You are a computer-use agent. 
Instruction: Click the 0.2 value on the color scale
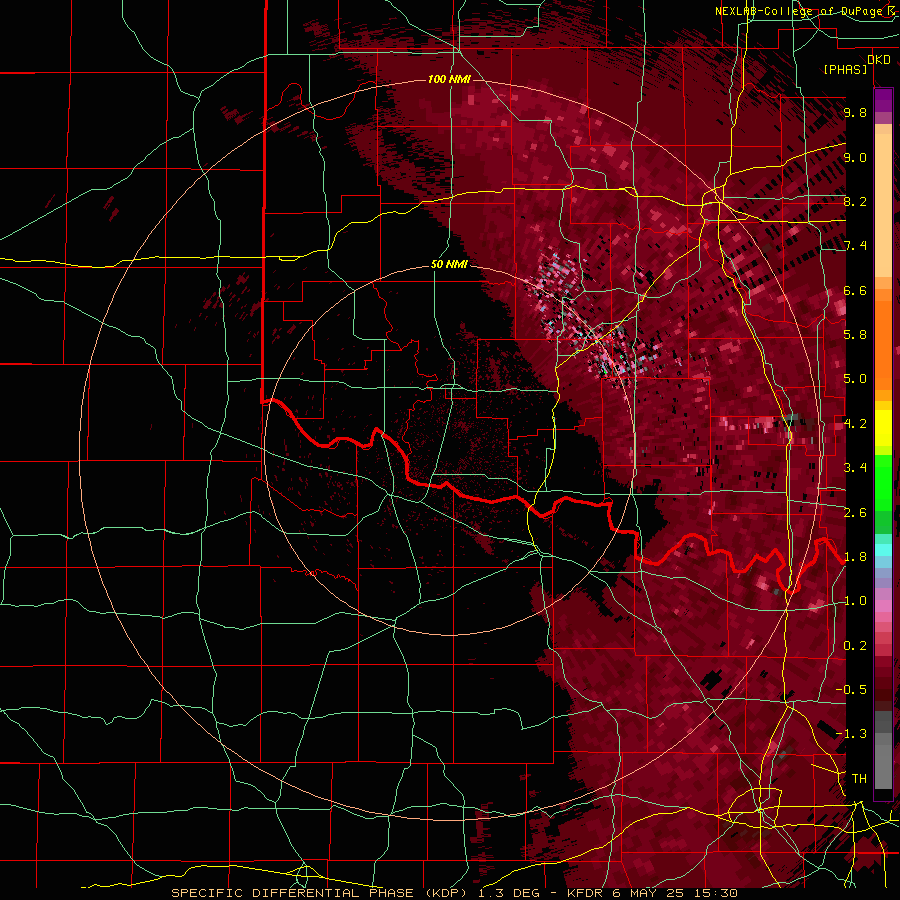(855, 646)
